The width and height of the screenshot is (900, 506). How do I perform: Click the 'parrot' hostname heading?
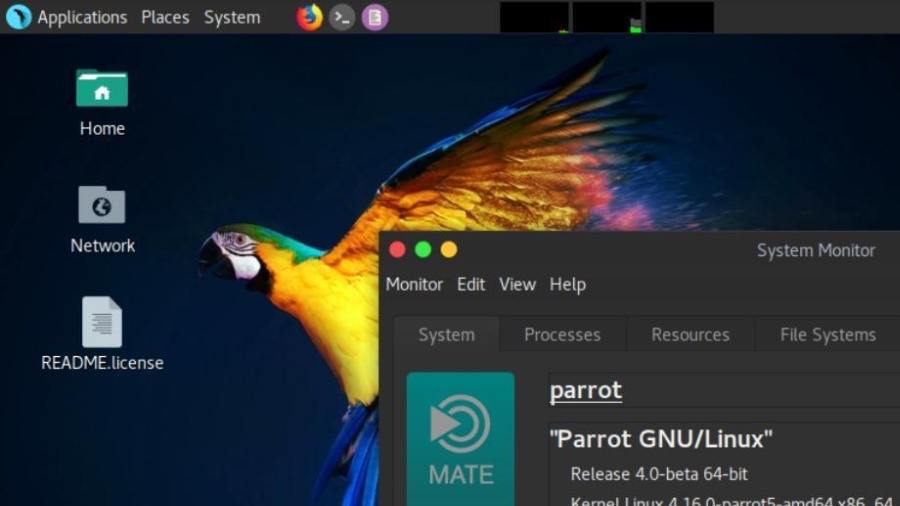pos(585,390)
